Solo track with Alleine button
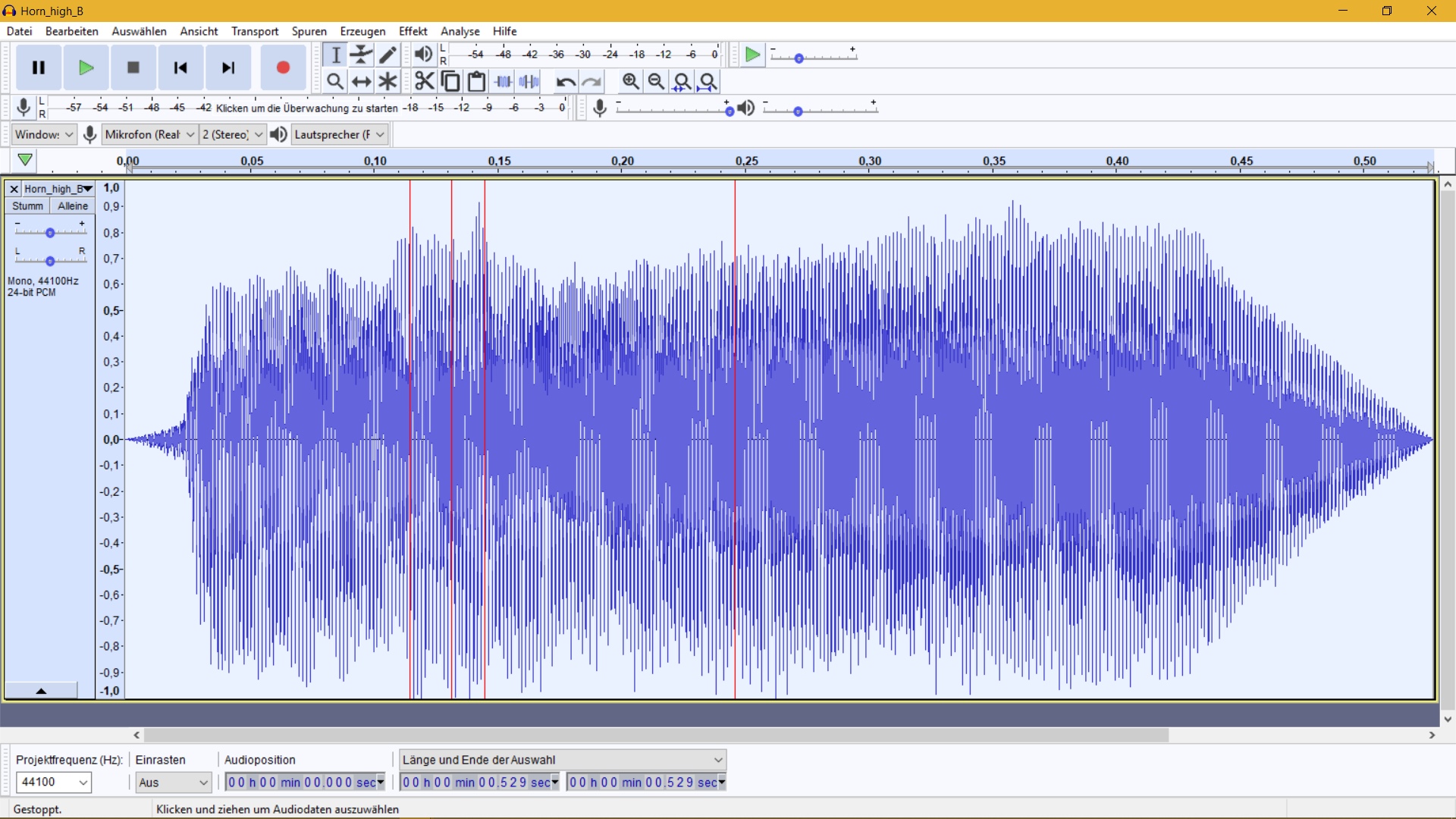 point(73,206)
